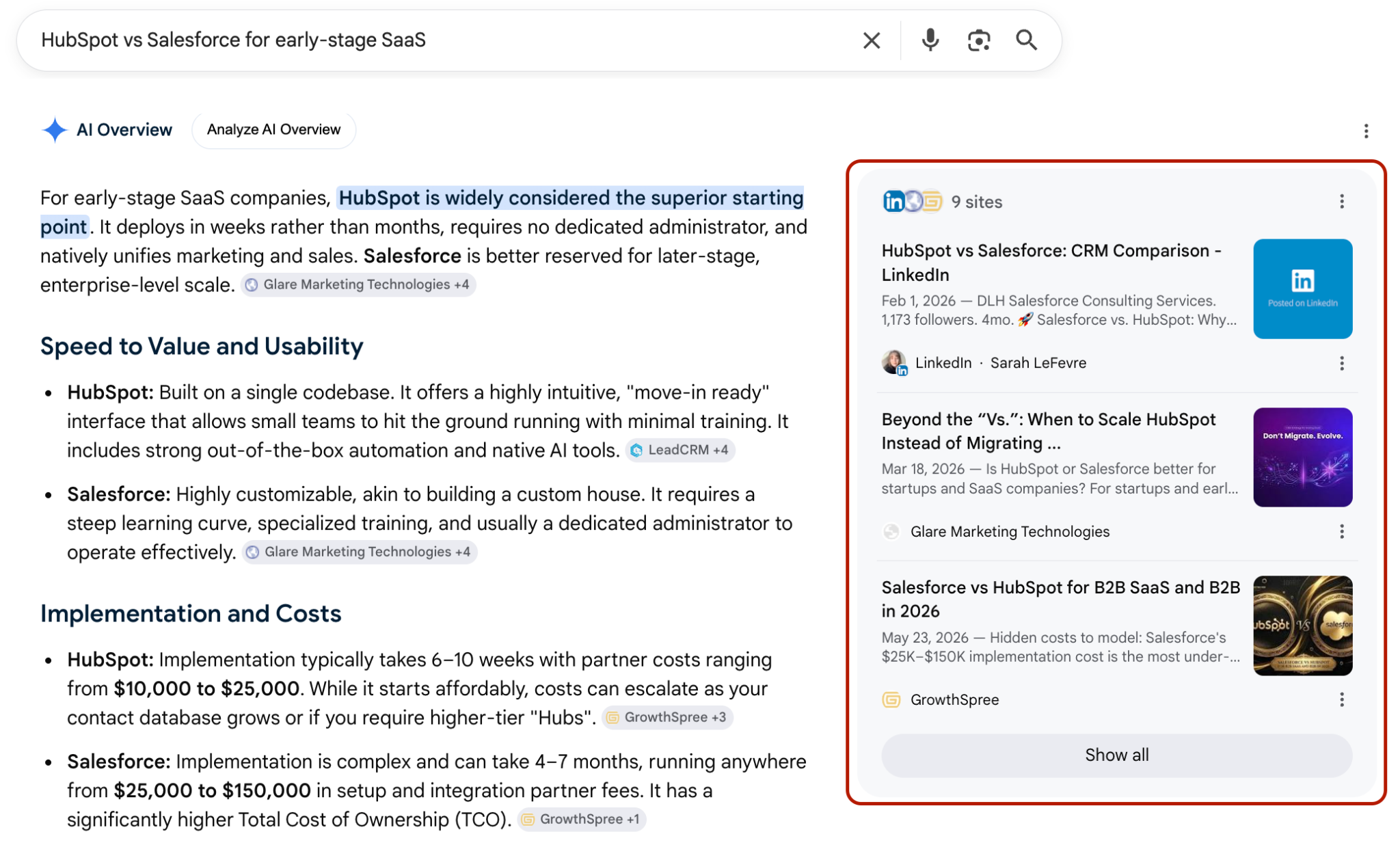The image size is (1400, 845).
Task: Click the LeadCRM +4 citation chip
Action: coord(680,450)
